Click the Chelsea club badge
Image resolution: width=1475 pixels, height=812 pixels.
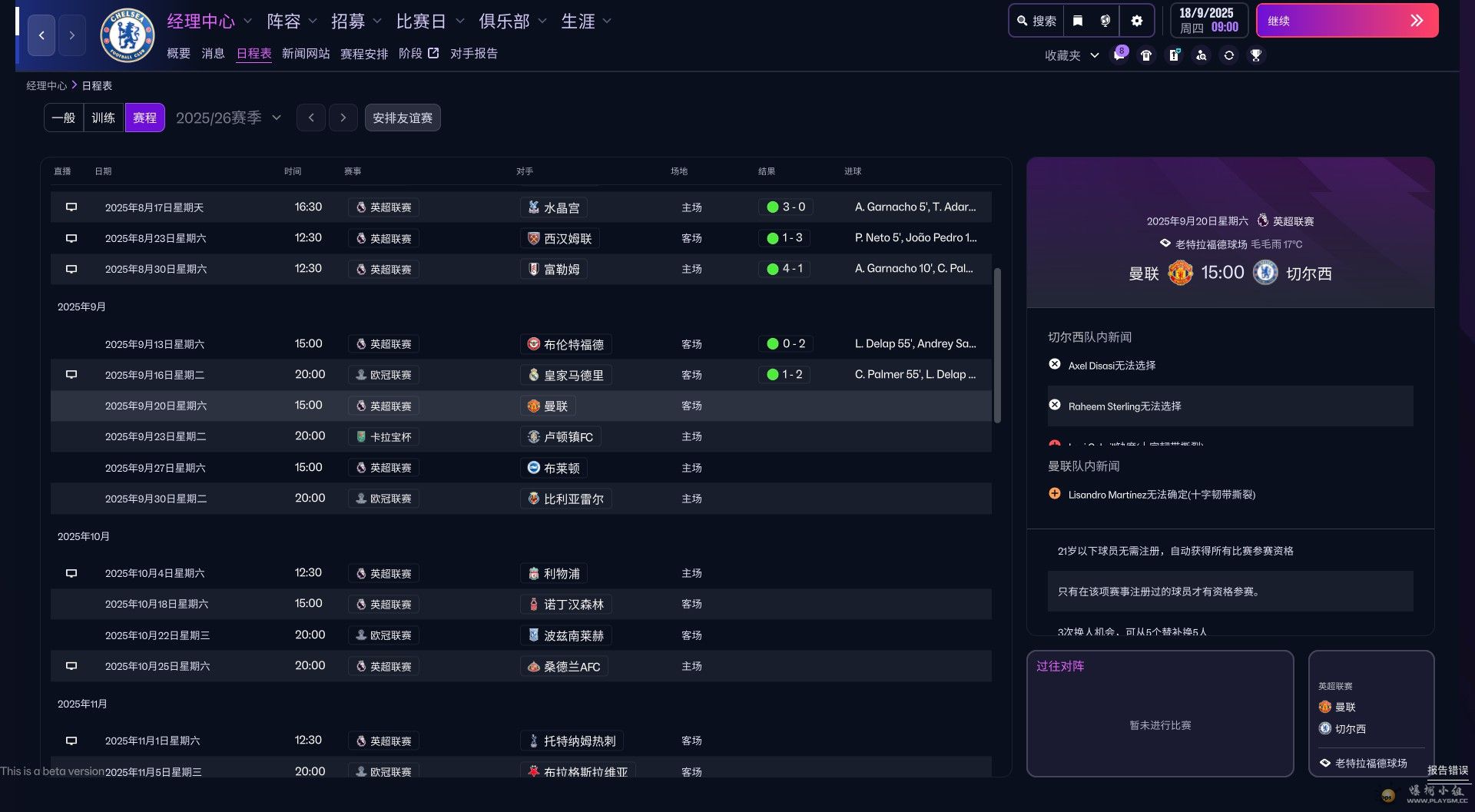point(128,35)
